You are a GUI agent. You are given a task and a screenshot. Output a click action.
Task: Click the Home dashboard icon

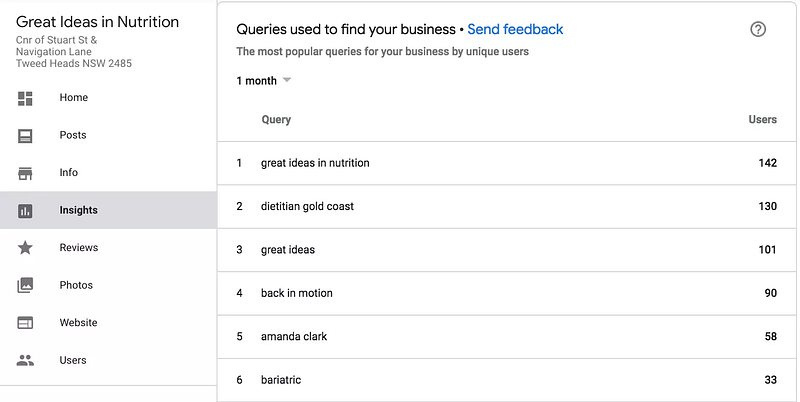click(25, 98)
